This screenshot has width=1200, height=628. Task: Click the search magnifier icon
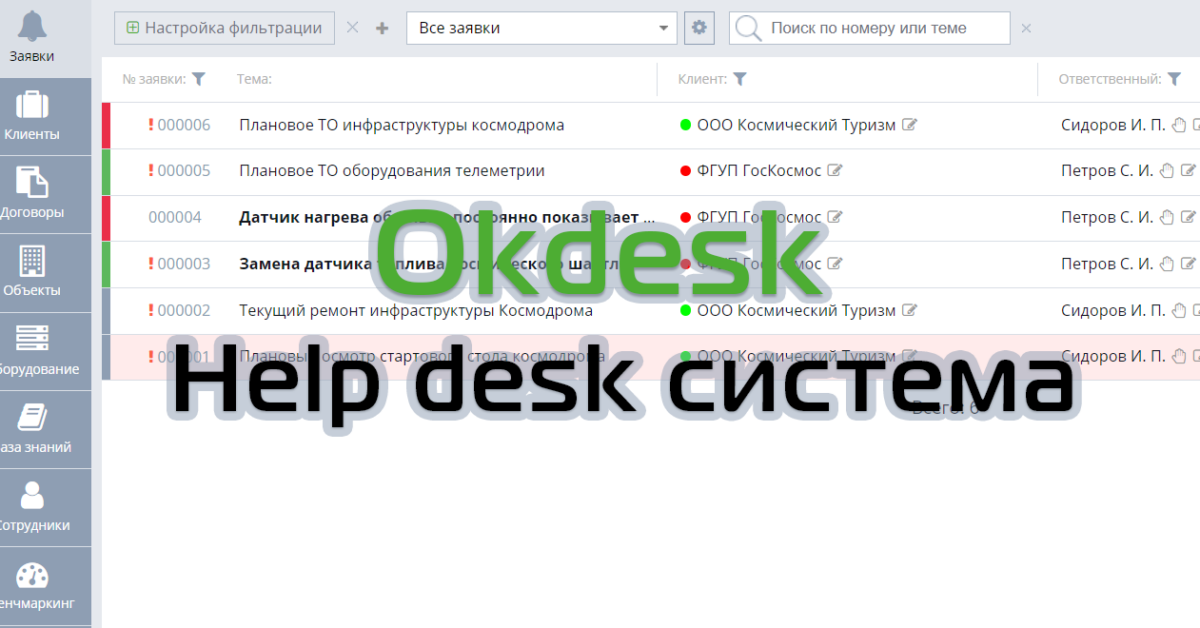click(747, 28)
